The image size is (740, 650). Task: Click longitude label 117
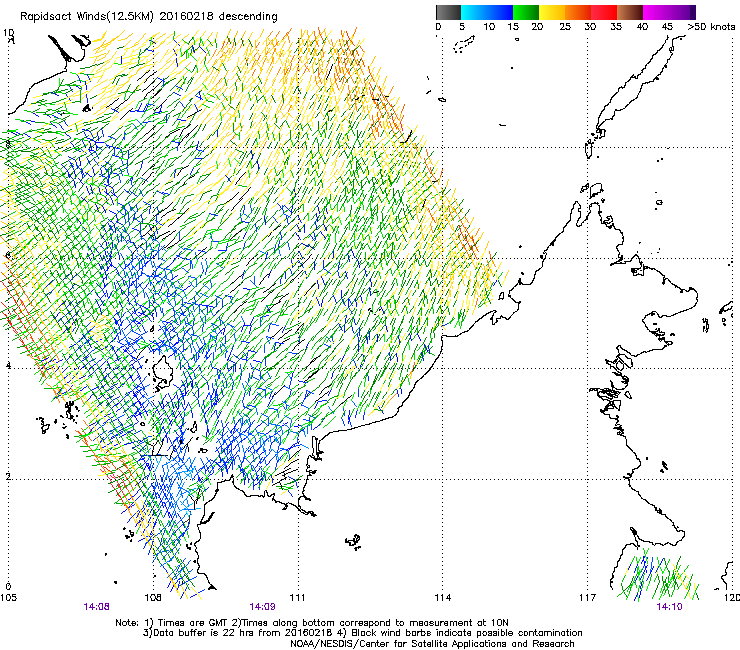[588, 598]
